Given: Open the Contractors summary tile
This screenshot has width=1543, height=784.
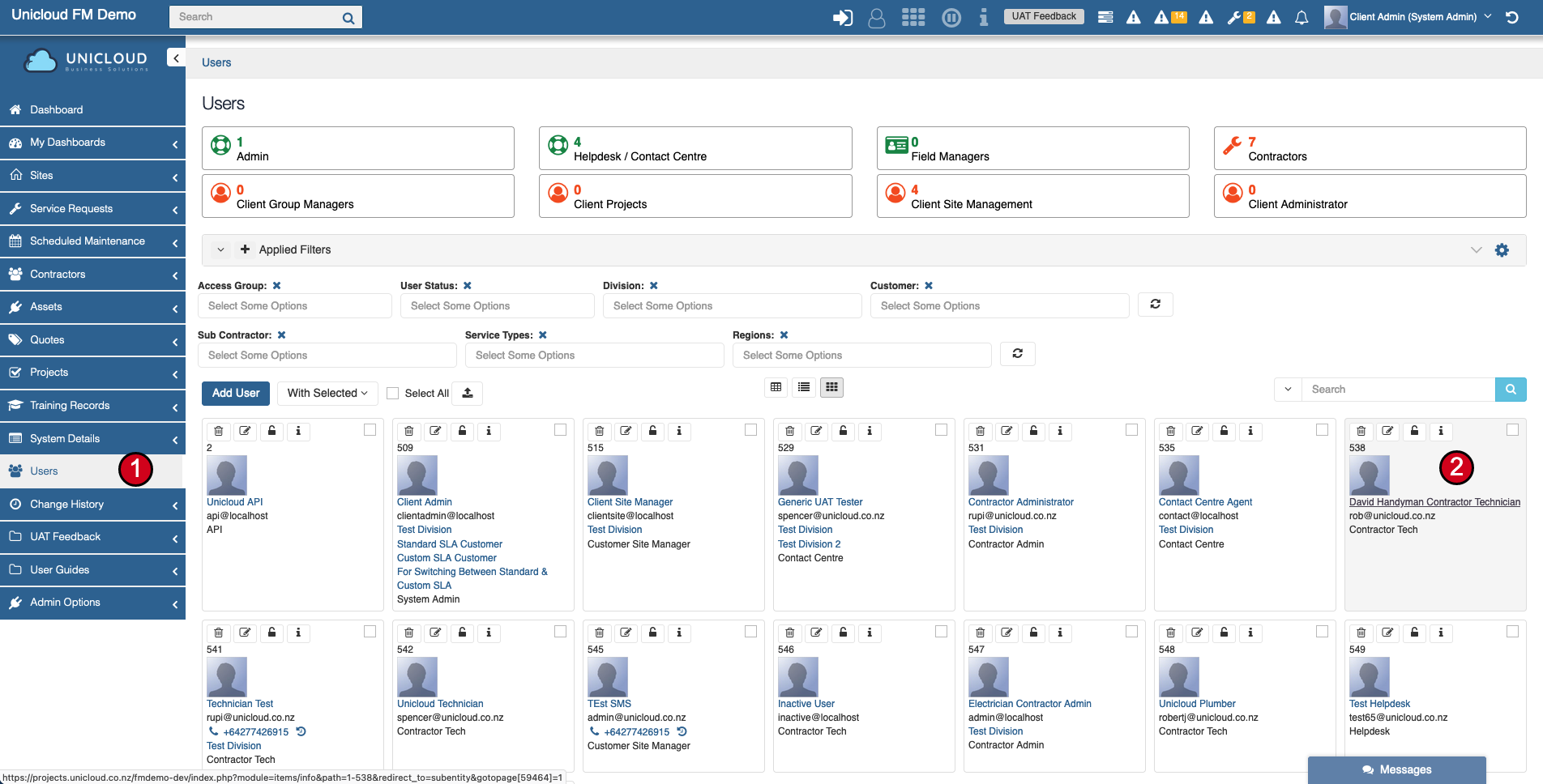Looking at the screenshot, I should [1370, 148].
